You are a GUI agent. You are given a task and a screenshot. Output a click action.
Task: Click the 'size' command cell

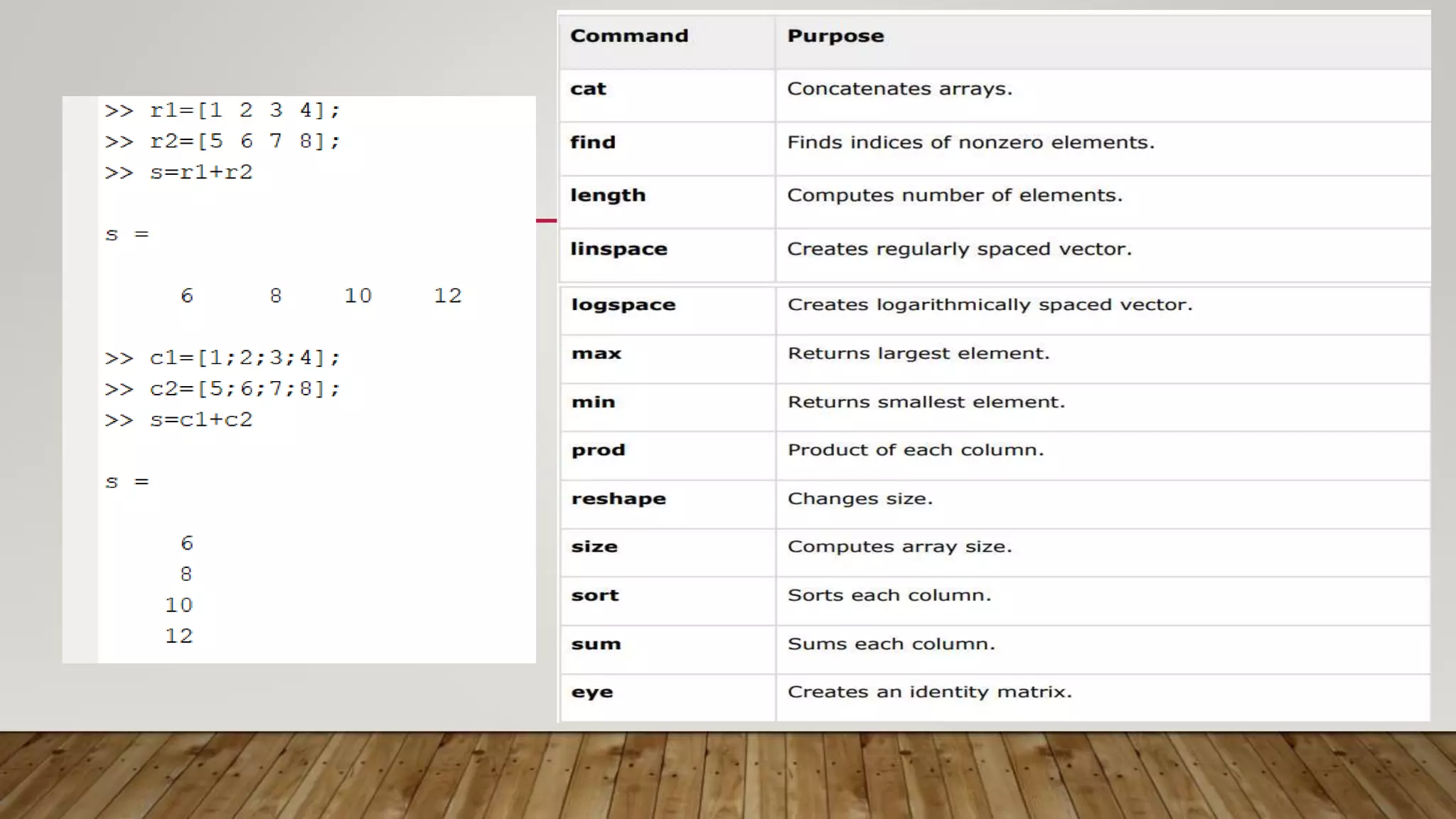click(594, 547)
